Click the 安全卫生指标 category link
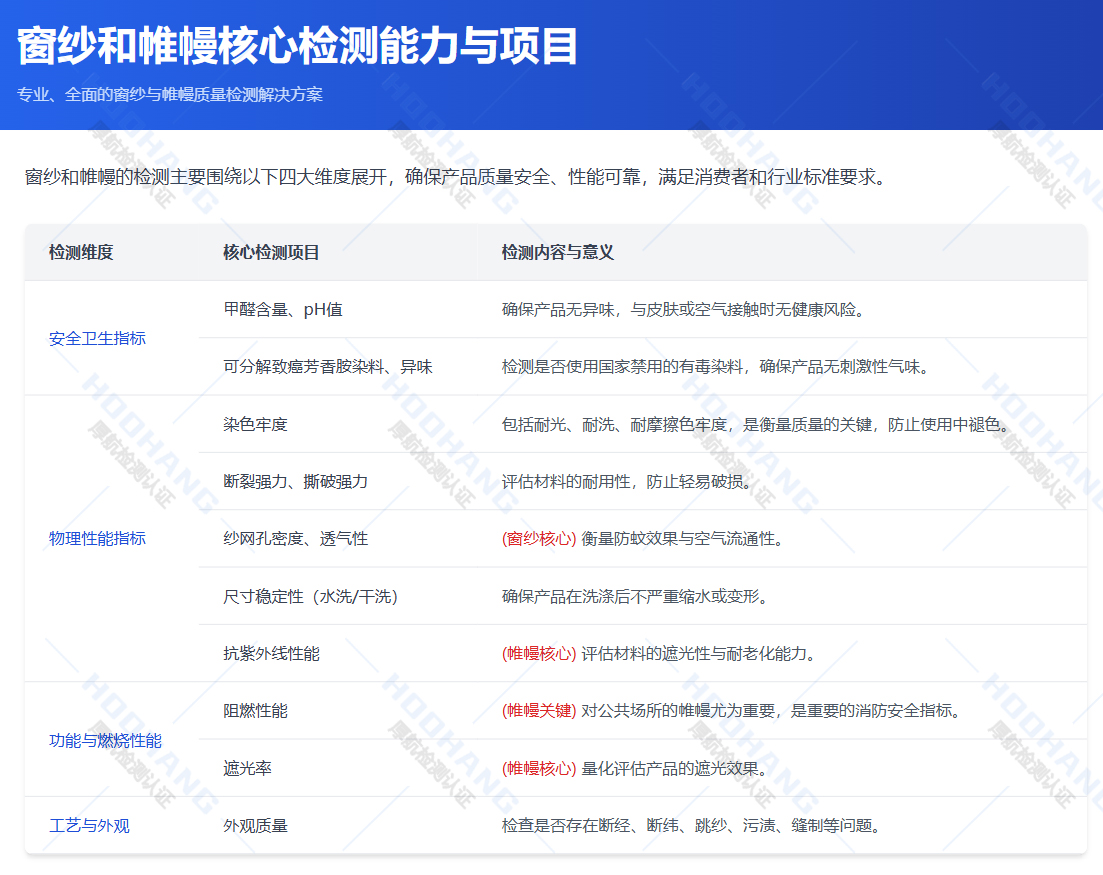 [x=97, y=339]
